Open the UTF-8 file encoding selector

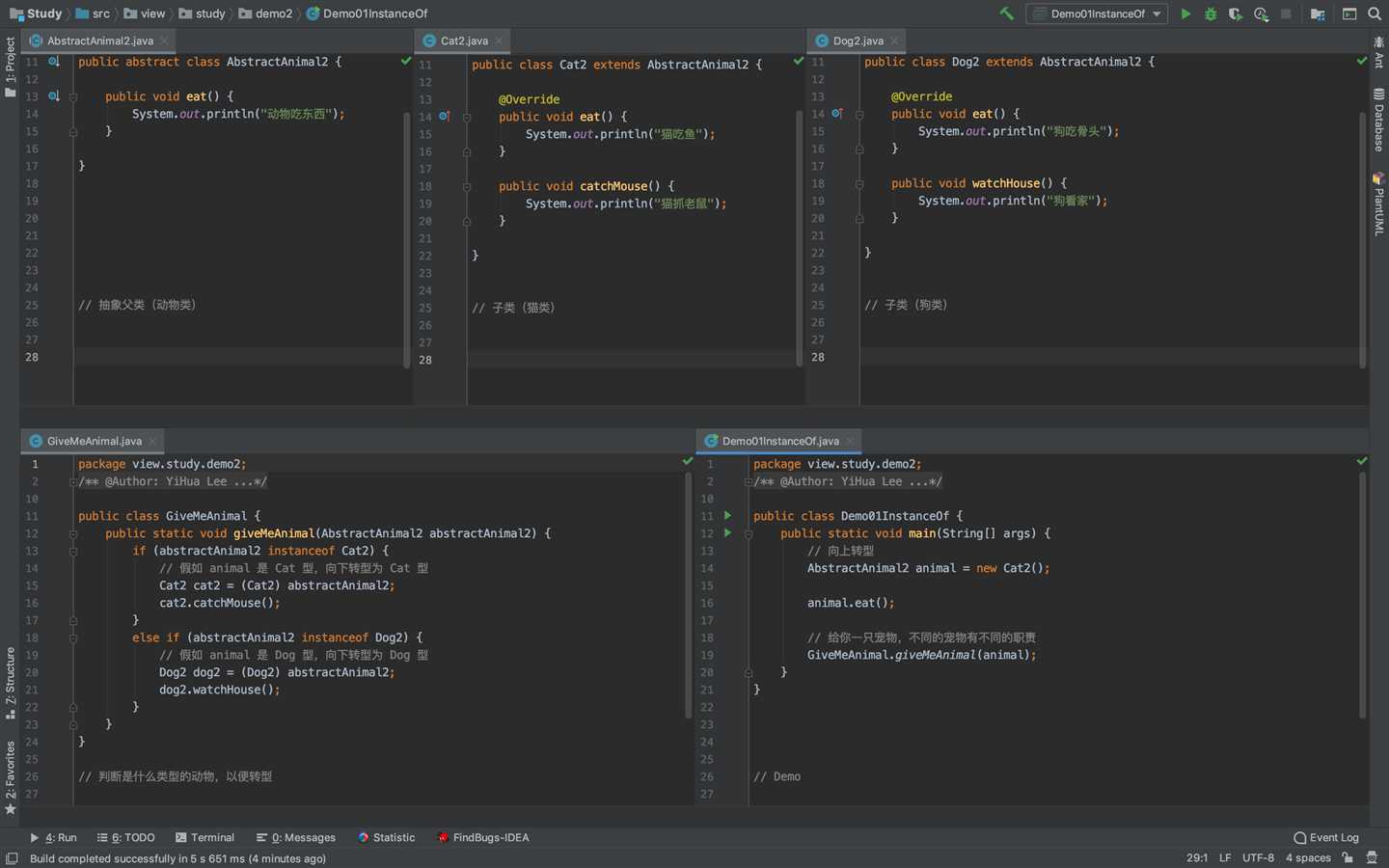click(1258, 858)
